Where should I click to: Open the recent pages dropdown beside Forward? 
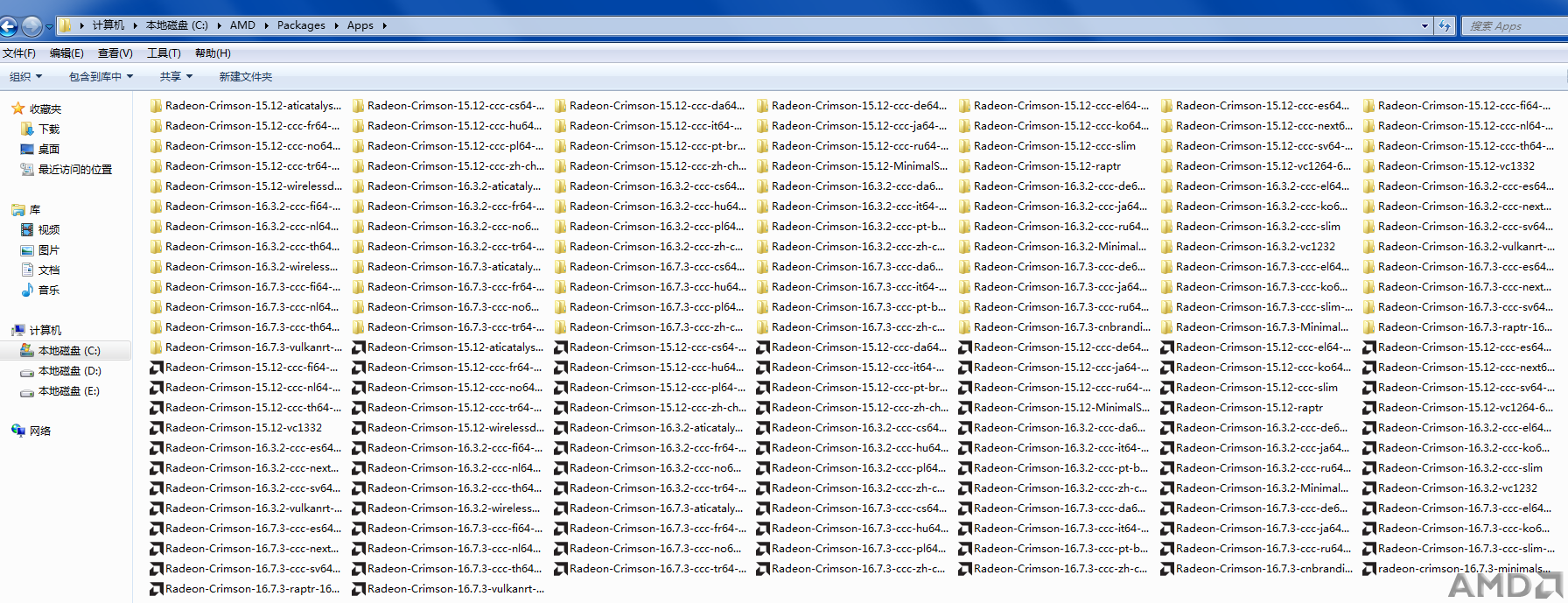tap(49, 27)
